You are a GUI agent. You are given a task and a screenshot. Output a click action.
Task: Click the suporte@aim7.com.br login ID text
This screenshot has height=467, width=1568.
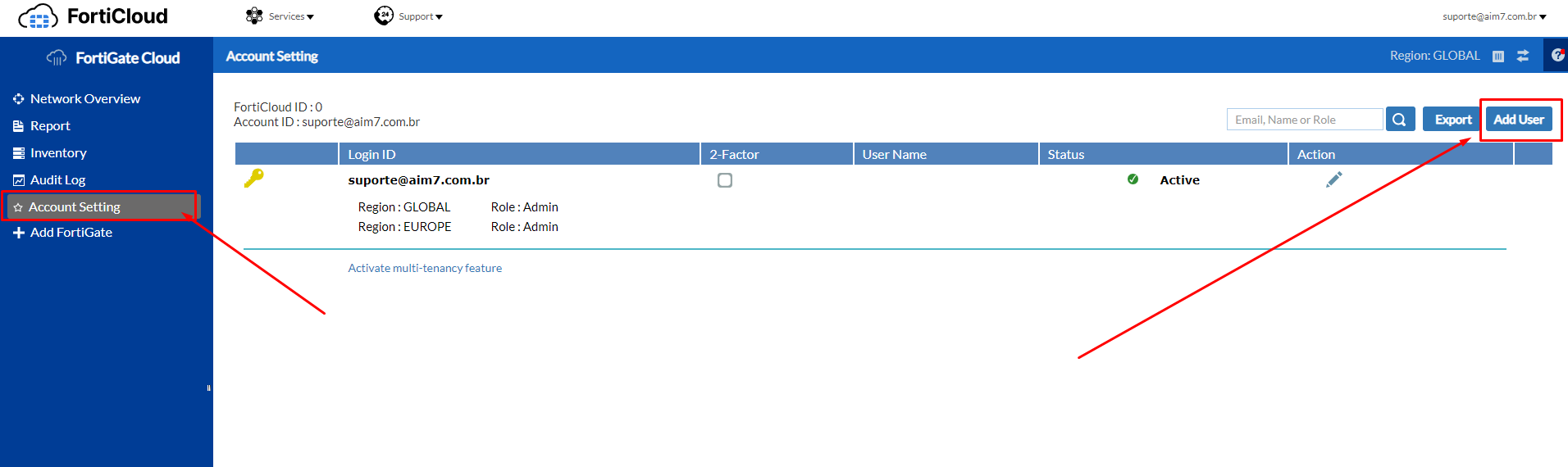419,180
